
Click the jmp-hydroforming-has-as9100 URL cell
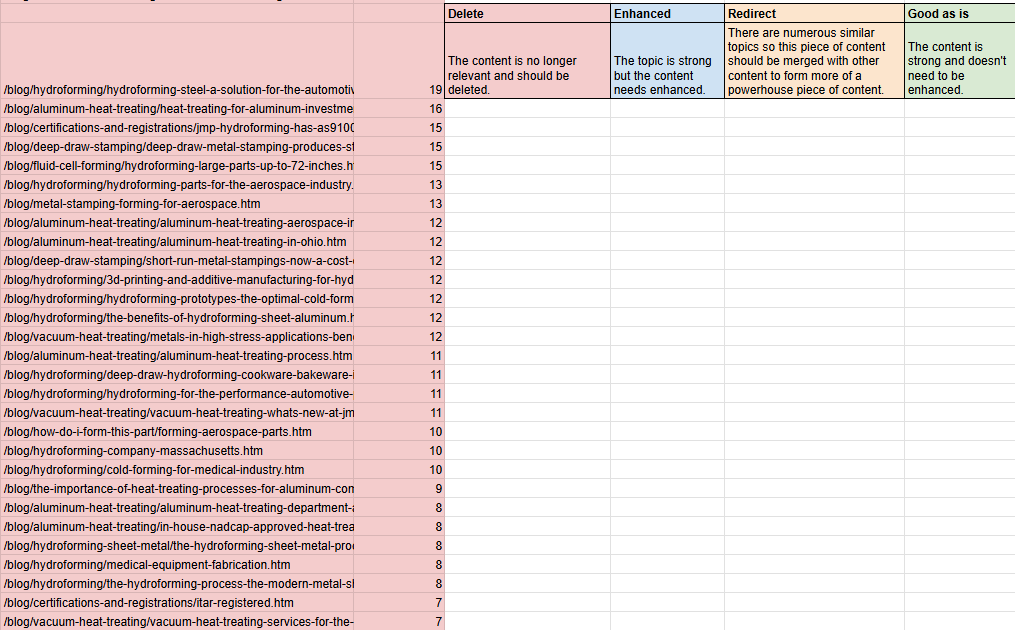(178, 128)
